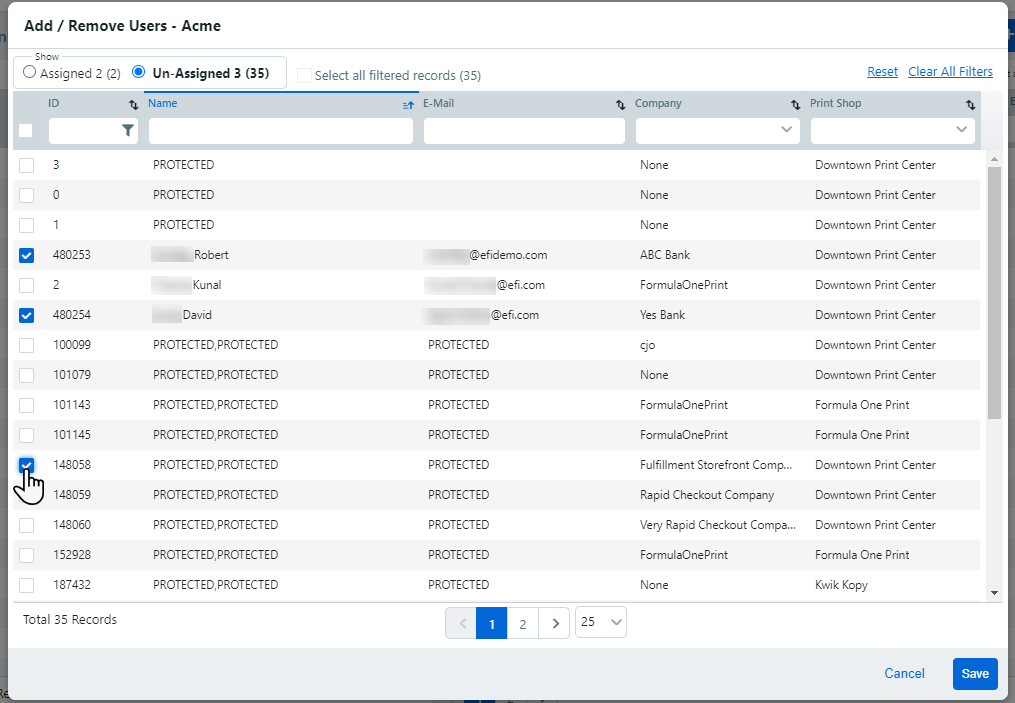The width and height of the screenshot is (1015, 703).
Task: Open the Print Shop filter dropdown
Action: 892,131
